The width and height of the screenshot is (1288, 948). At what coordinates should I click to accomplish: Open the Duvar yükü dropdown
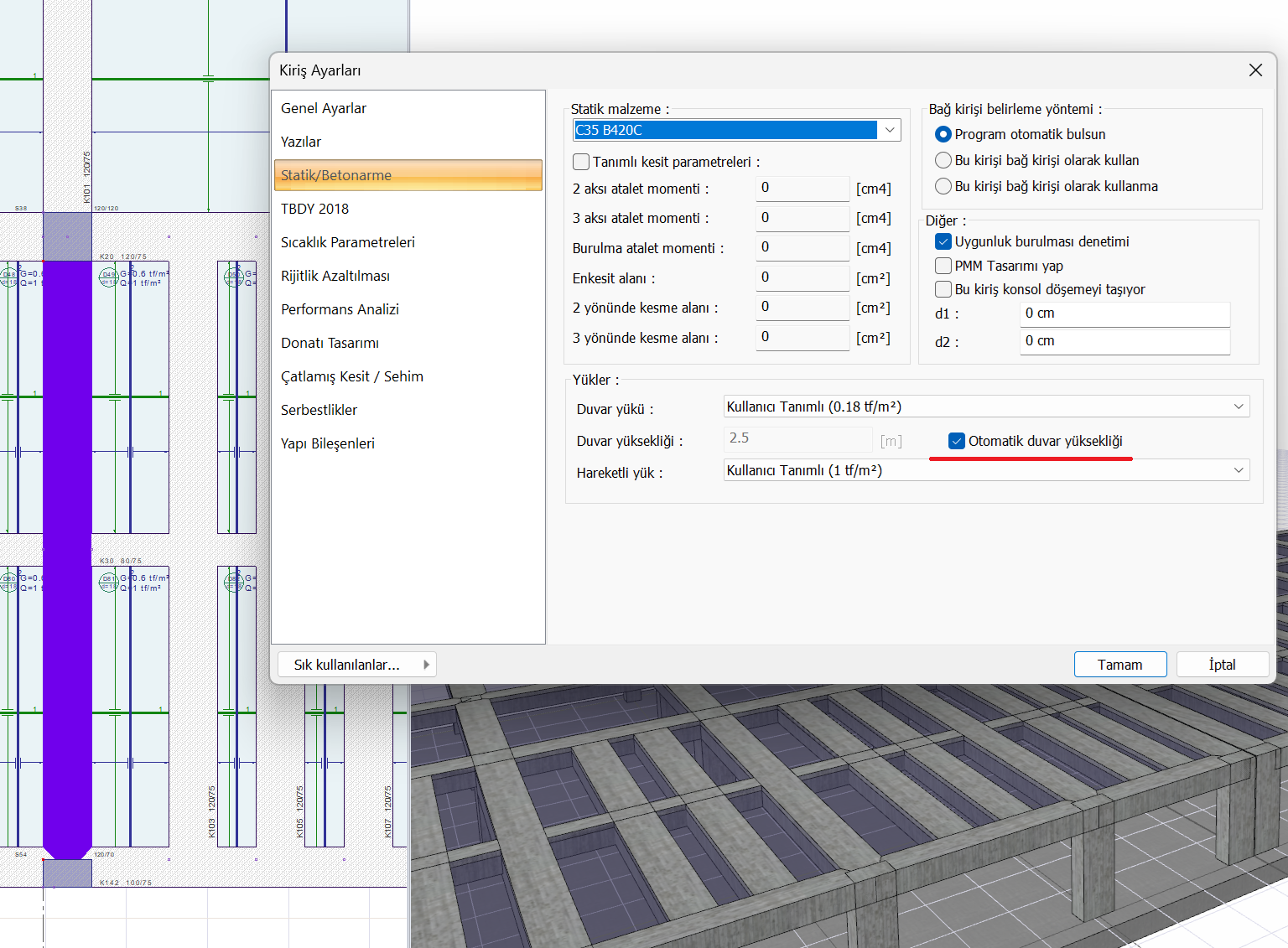[1238, 407]
